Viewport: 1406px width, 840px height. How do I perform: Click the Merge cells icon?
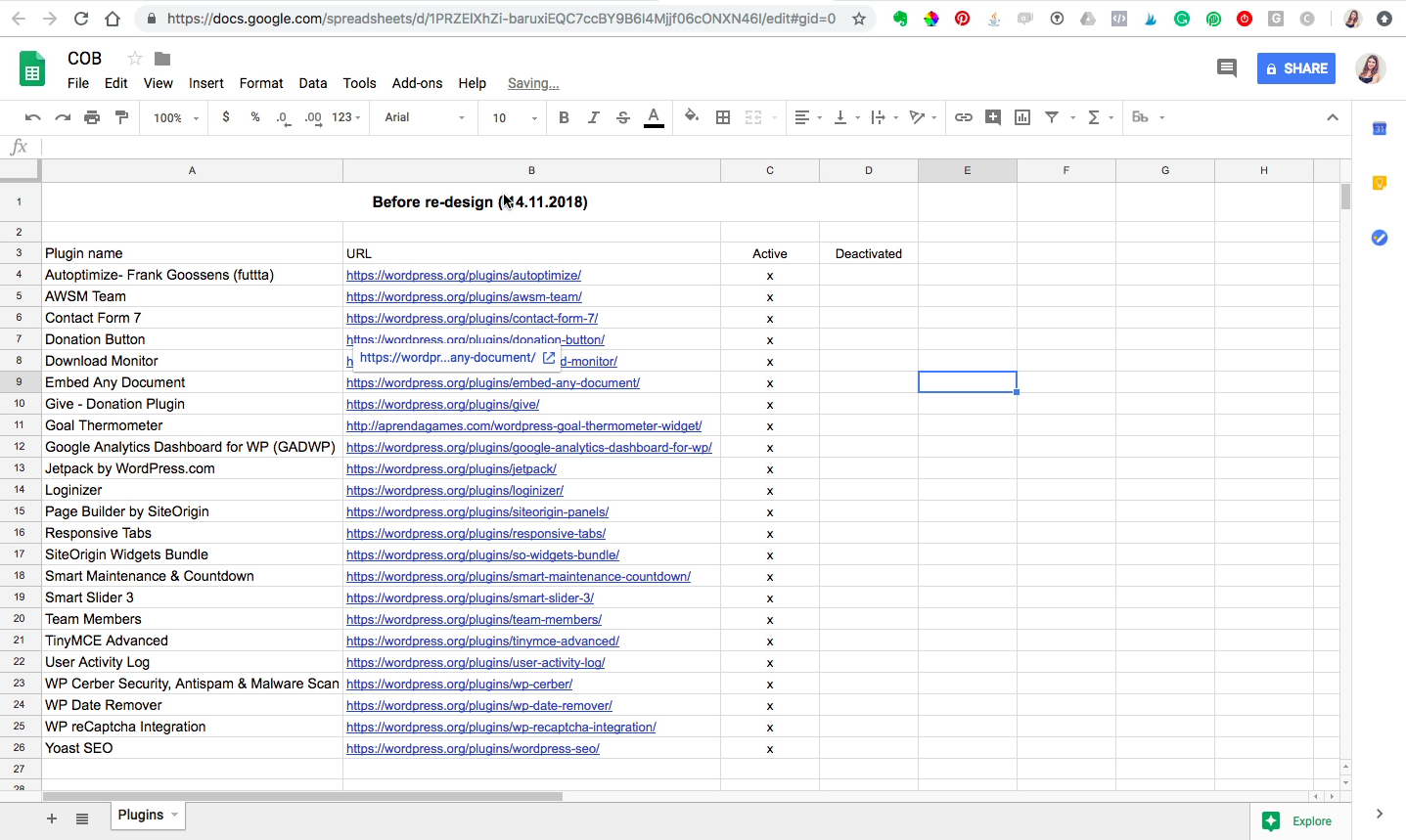[x=753, y=117]
